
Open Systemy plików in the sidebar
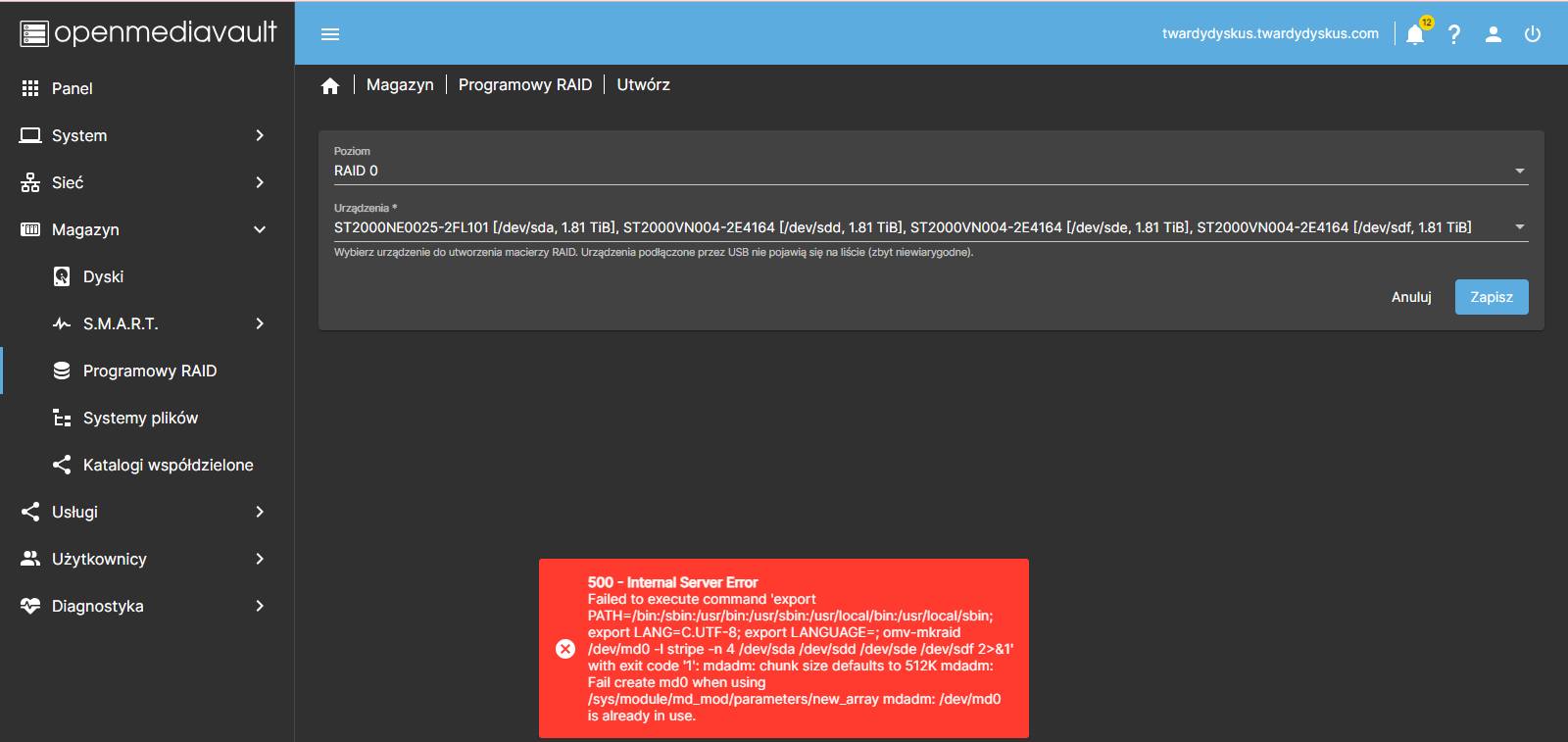(147, 418)
